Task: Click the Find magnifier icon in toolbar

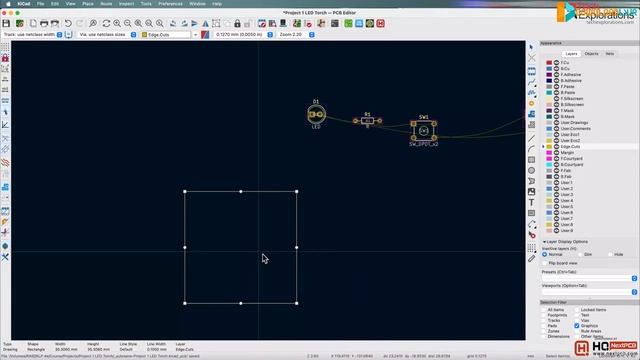Action: [x=93, y=24]
